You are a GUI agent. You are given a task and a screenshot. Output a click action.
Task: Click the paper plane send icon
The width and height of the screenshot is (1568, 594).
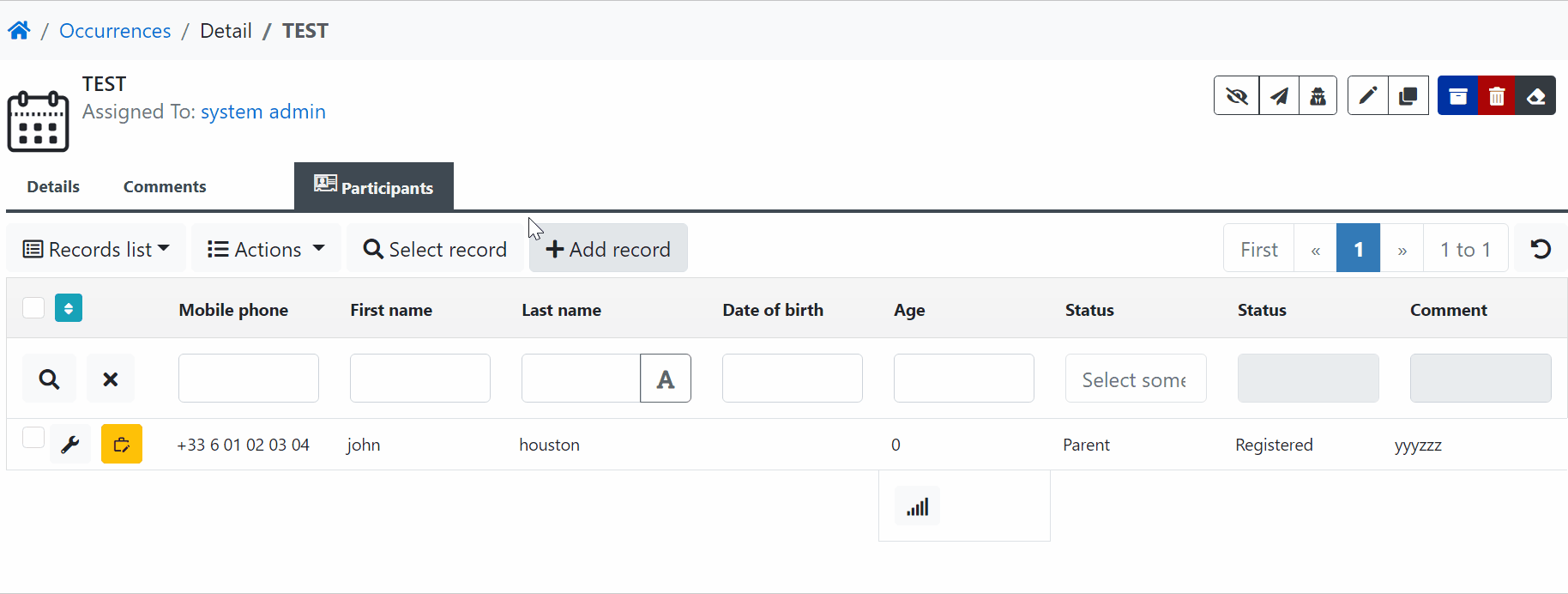(1279, 96)
